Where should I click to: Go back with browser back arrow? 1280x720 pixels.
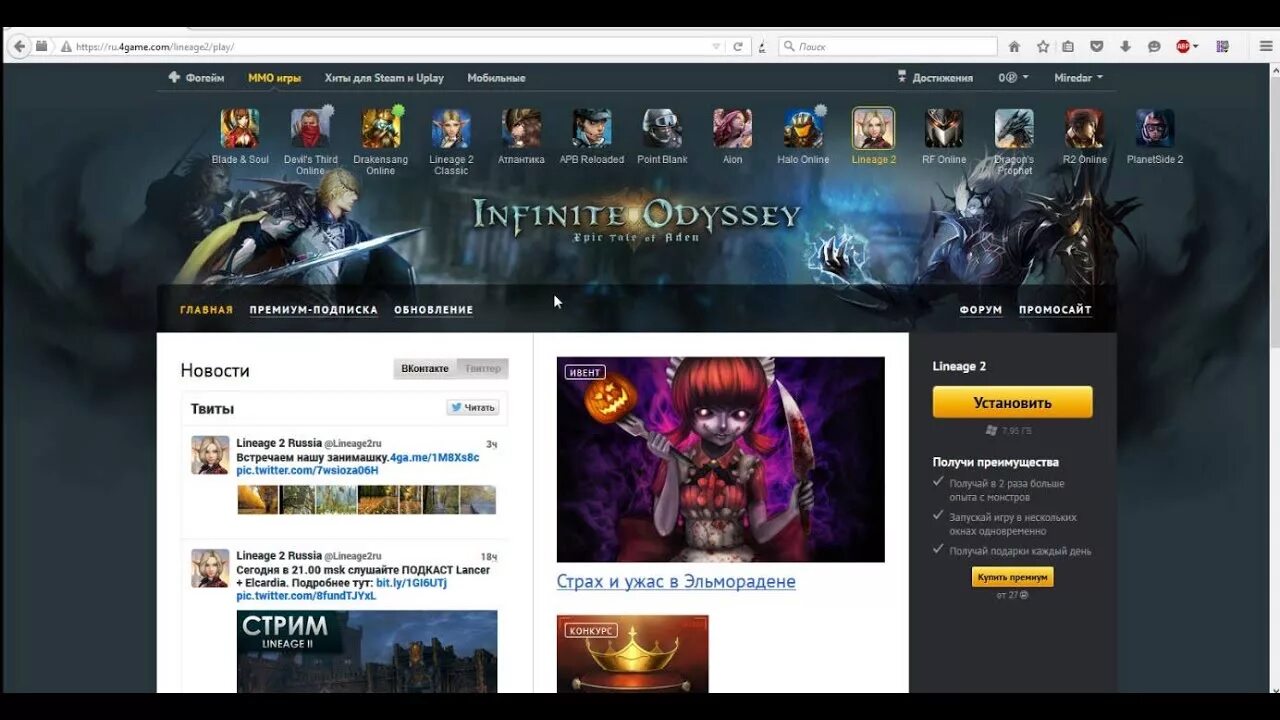point(18,46)
